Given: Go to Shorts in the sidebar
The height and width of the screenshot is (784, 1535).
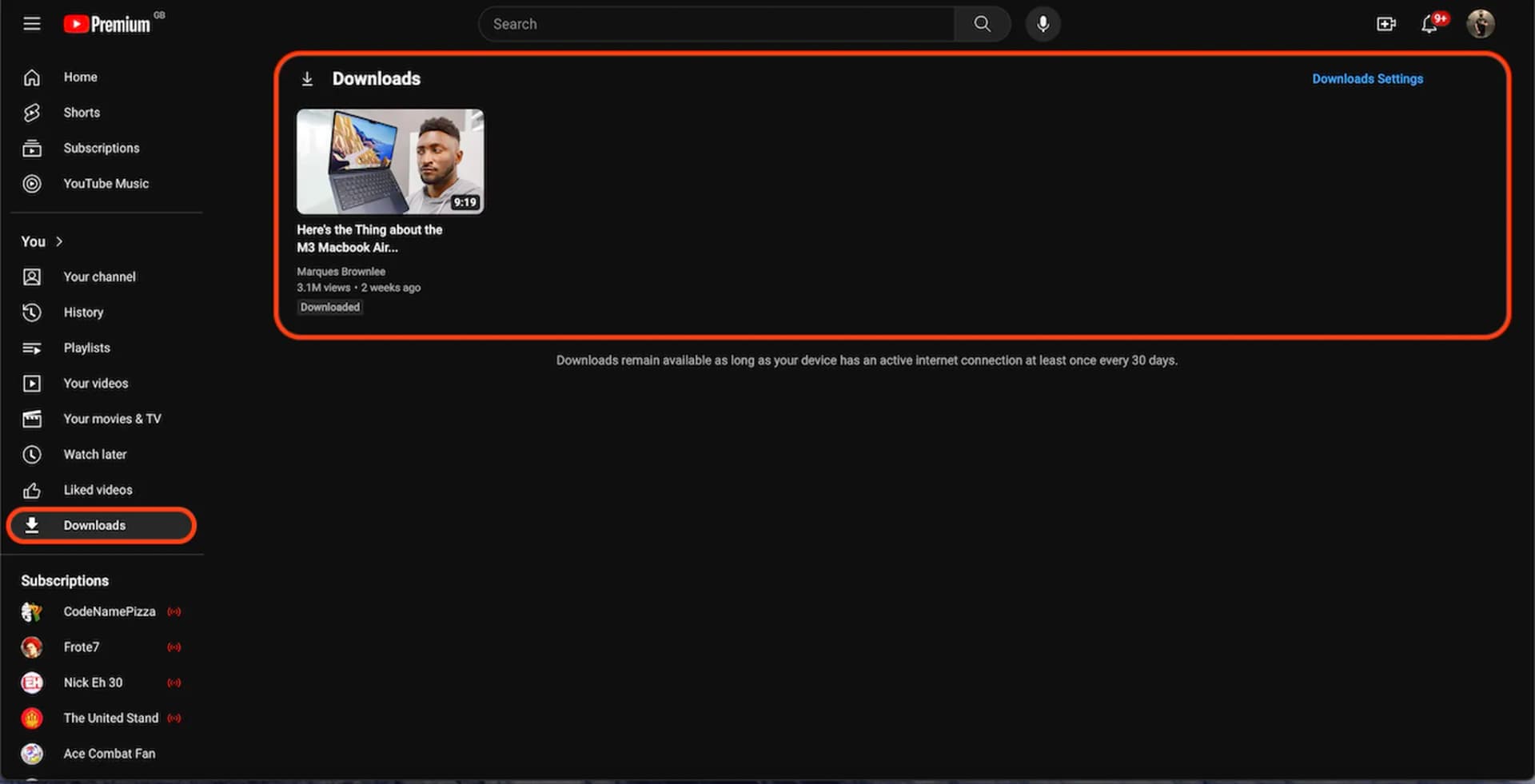Looking at the screenshot, I should [x=82, y=113].
